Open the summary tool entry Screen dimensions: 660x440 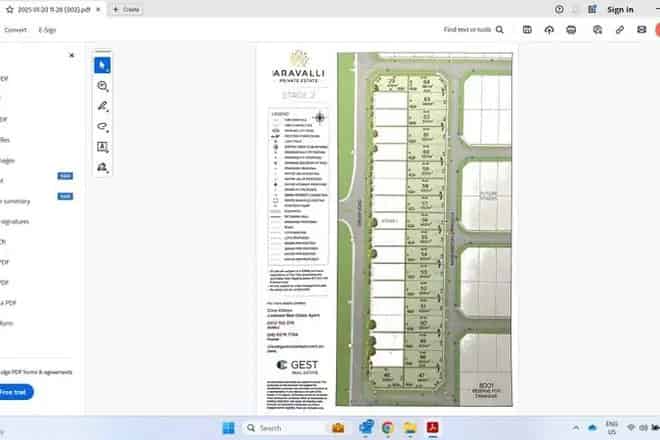15,201
